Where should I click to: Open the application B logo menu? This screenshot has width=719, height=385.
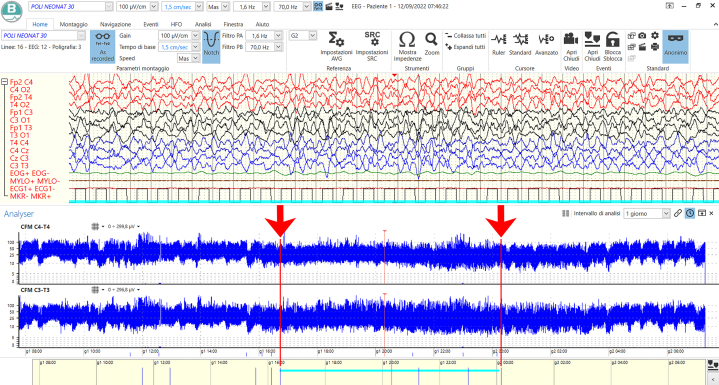pyautogui.click(x=12, y=11)
